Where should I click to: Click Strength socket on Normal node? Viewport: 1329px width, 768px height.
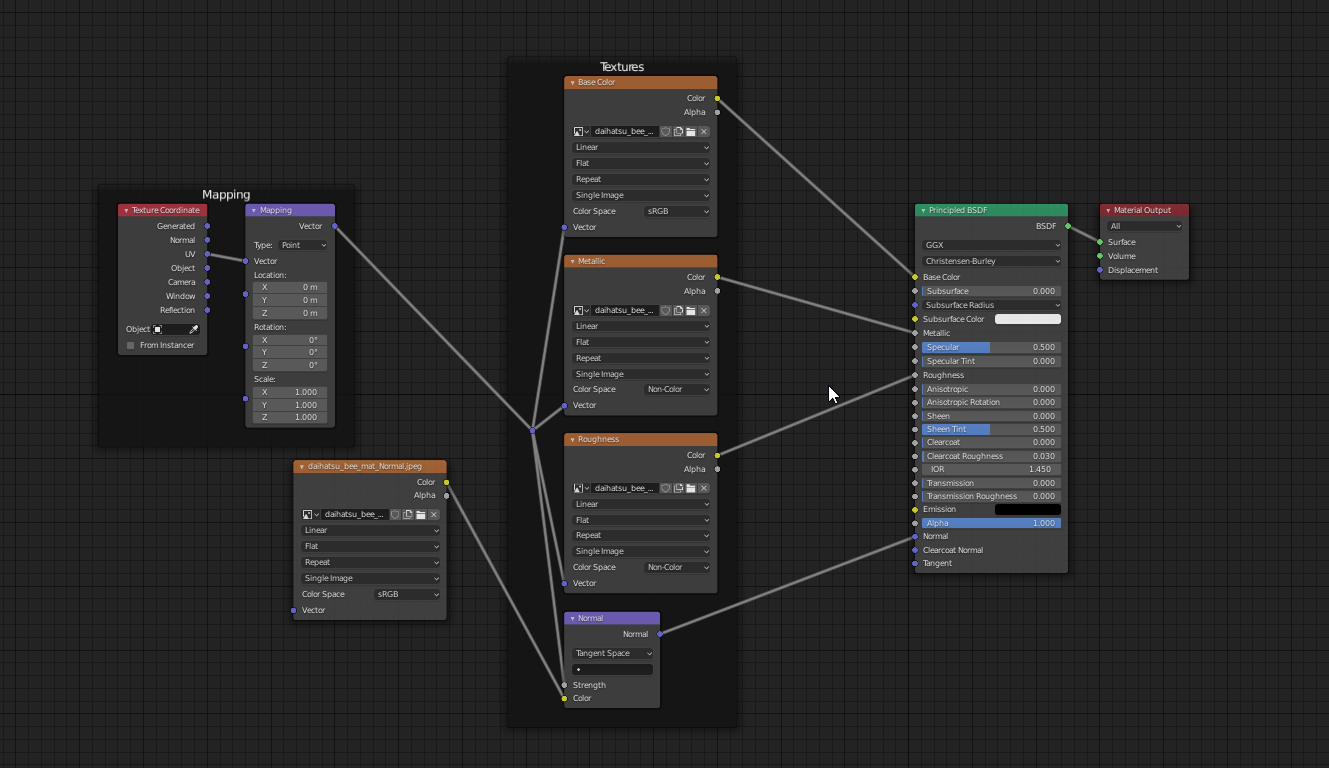point(564,685)
